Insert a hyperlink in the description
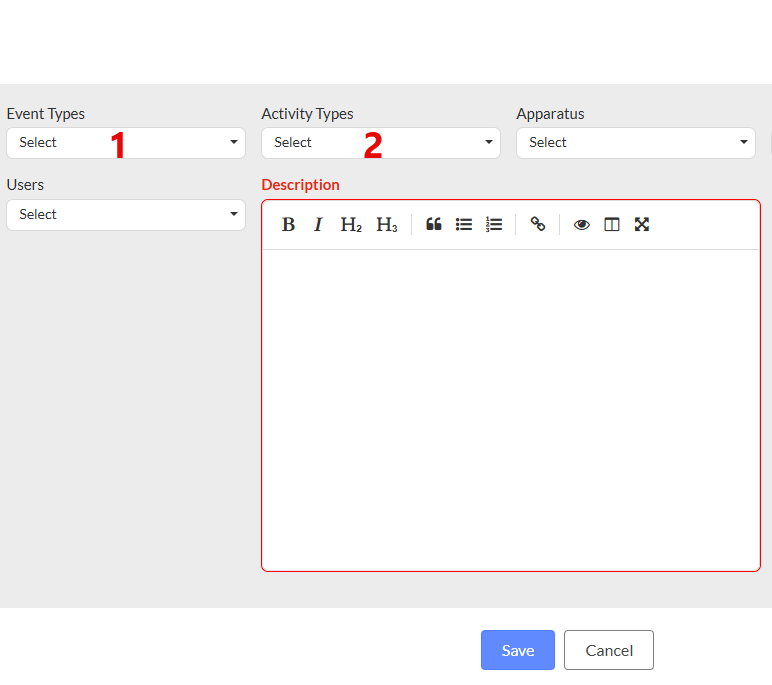Screen dimensions: 772x685 538,225
